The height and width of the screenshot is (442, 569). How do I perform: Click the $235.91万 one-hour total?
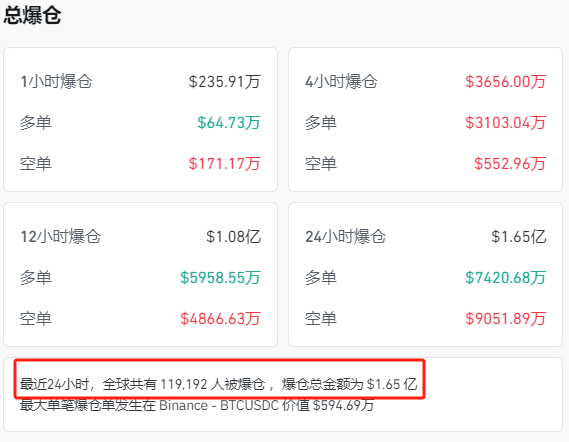(225, 81)
